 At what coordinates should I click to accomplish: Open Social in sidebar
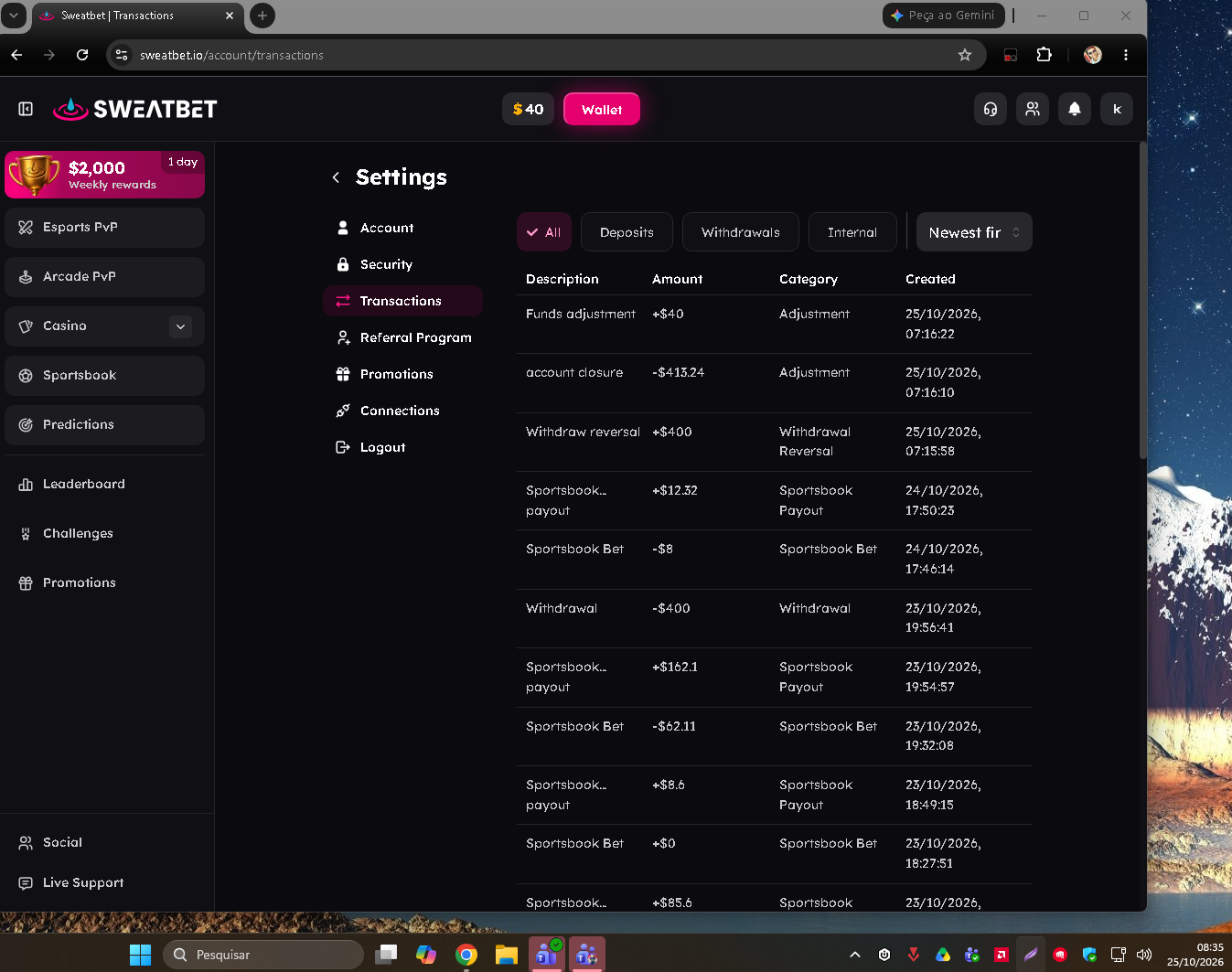pyautogui.click(x=104, y=842)
